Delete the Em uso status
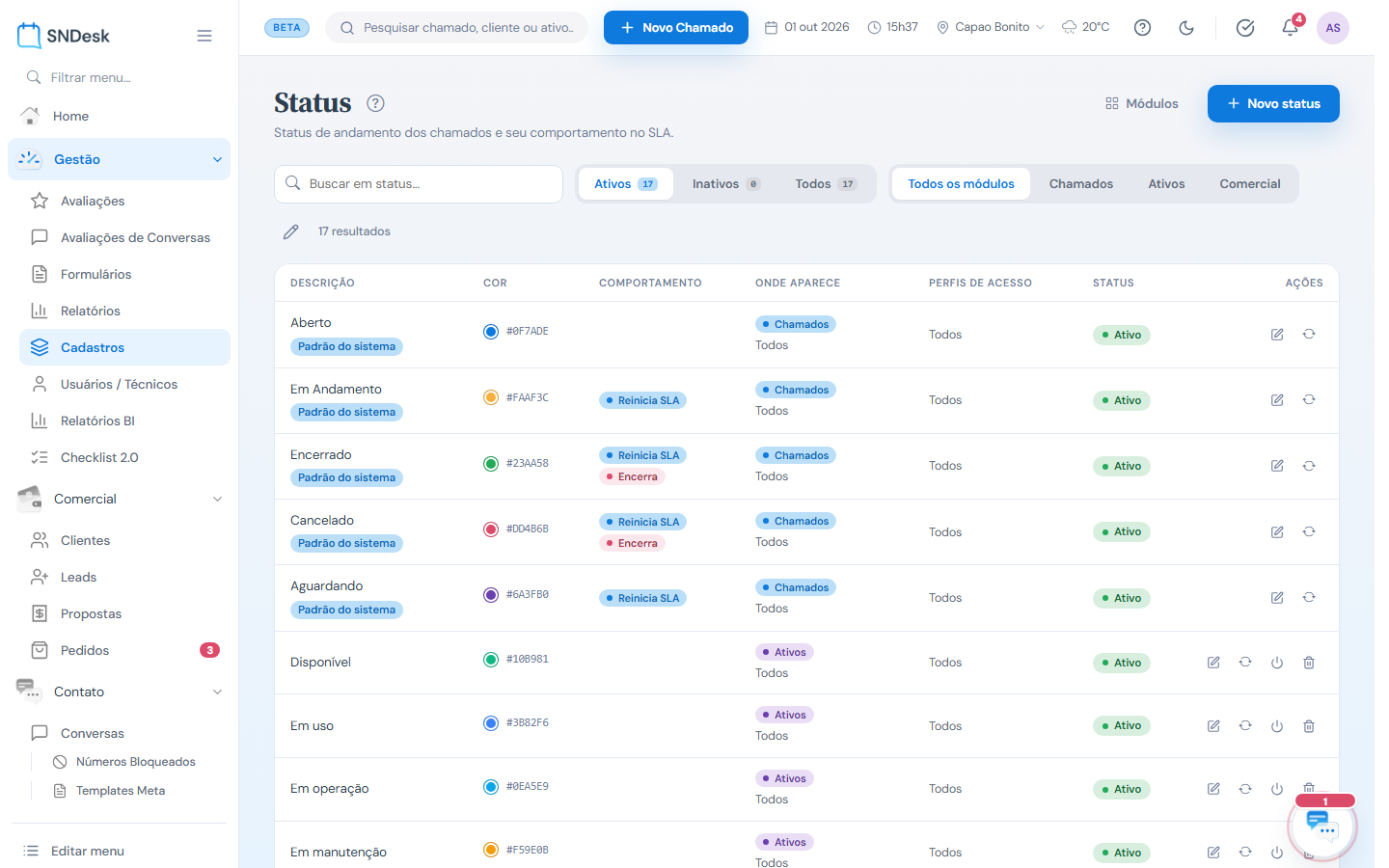Image resolution: width=1389 pixels, height=868 pixels. click(x=1309, y=726)
